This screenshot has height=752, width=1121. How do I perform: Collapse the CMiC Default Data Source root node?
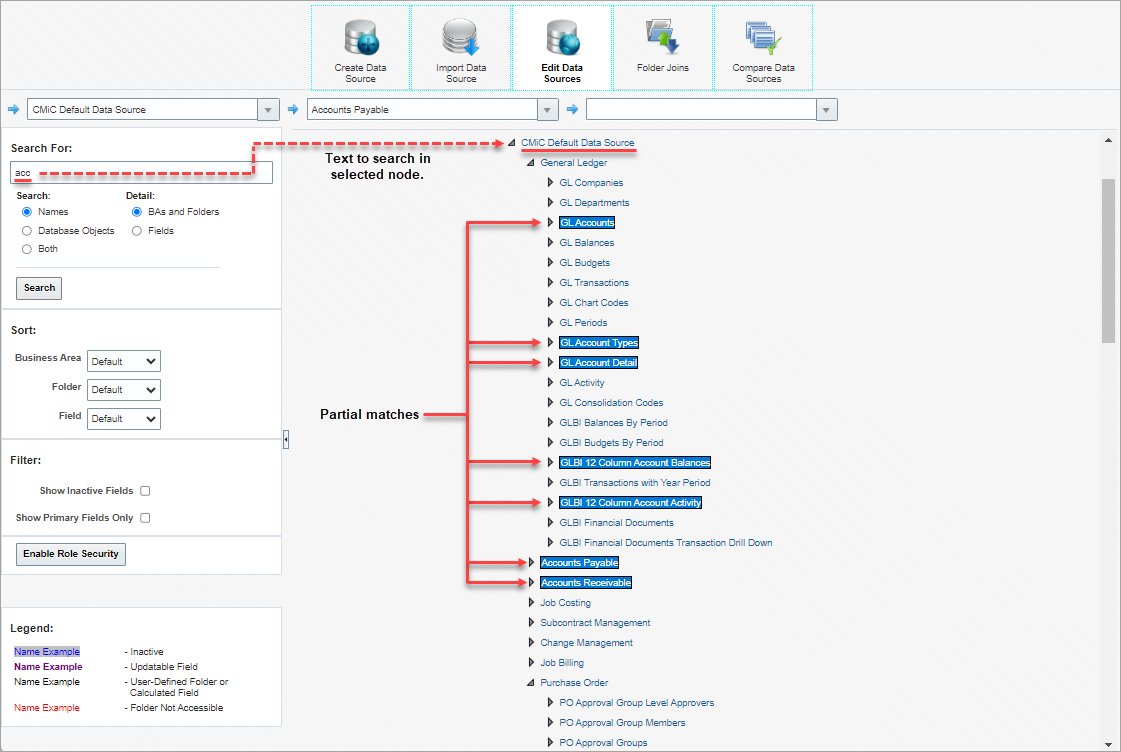(x=512, y=143)
